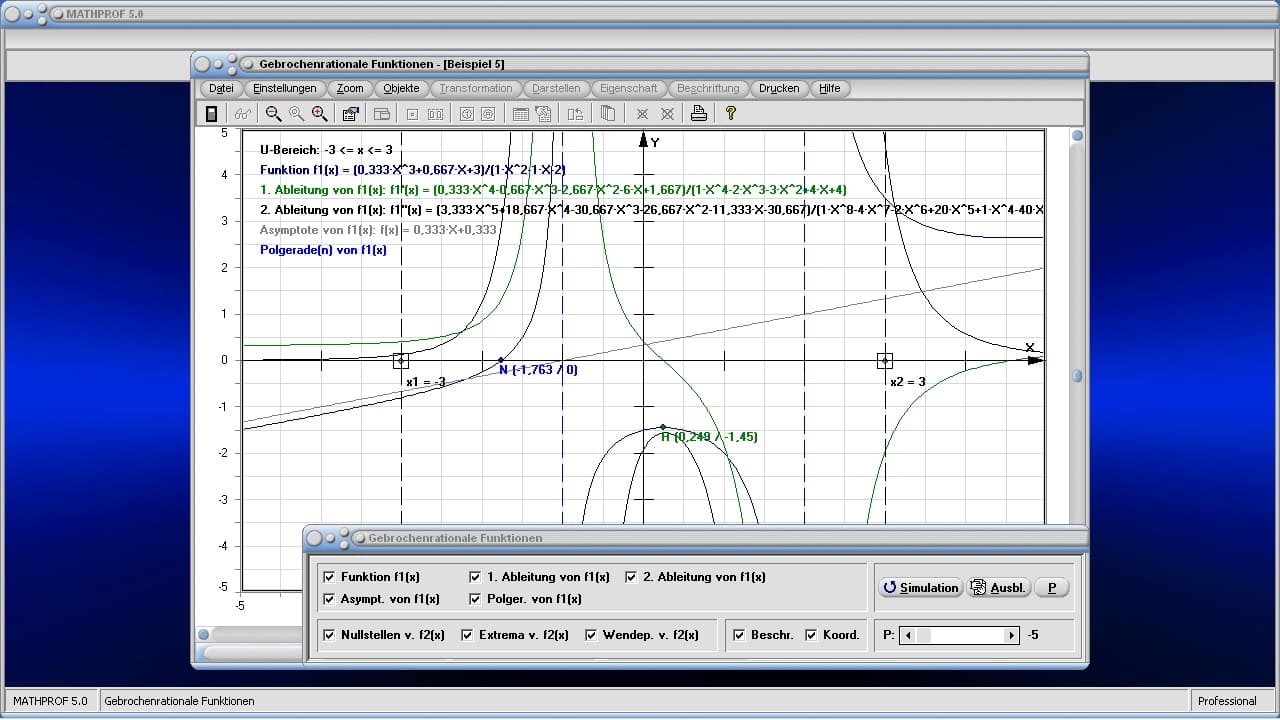Open the properties sheet toolbar icon
1280x720 pixels.
coord(351,114)
